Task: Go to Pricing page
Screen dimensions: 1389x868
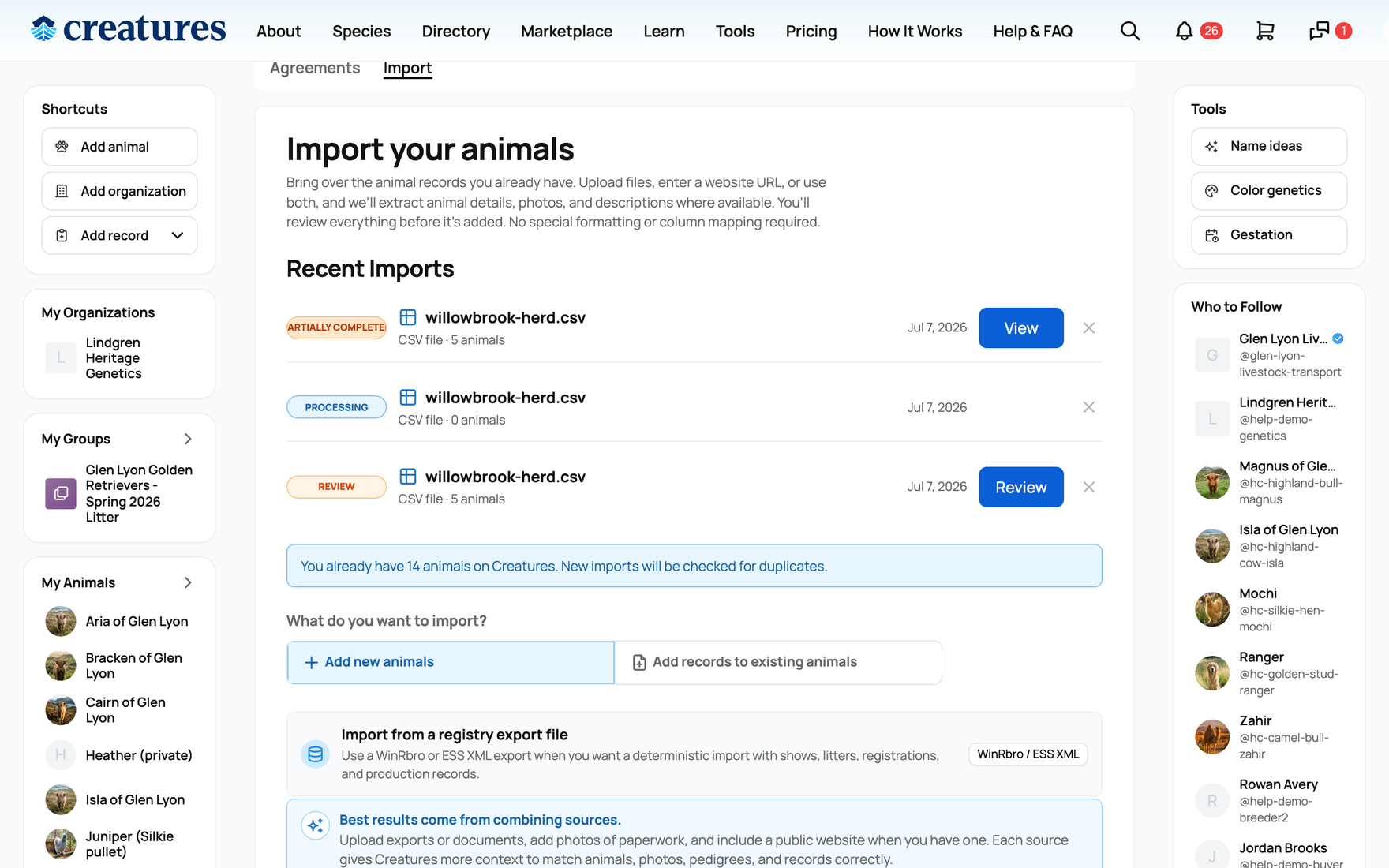Action: pos(811,31)
